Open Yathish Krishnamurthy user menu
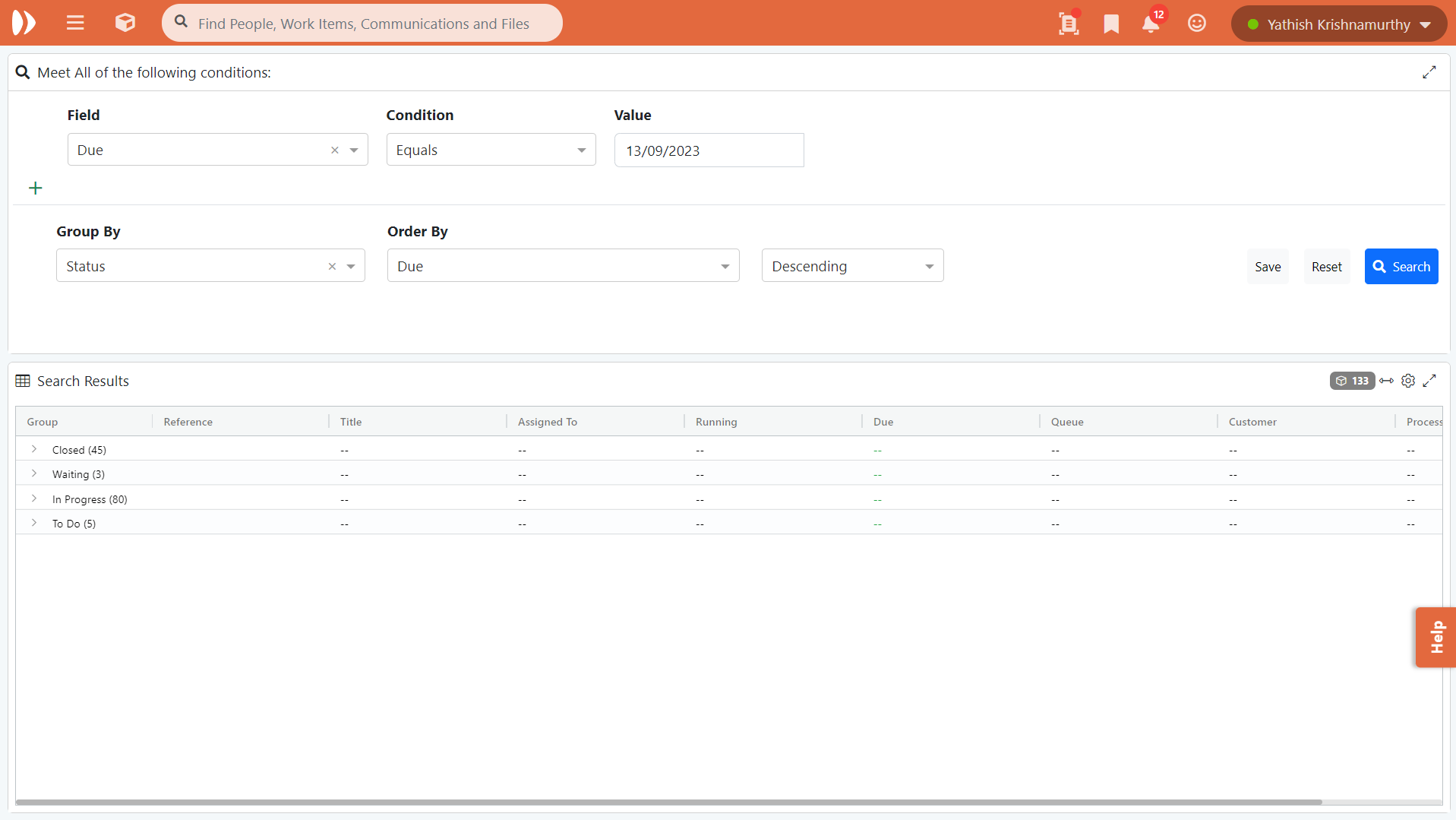 1339,24
